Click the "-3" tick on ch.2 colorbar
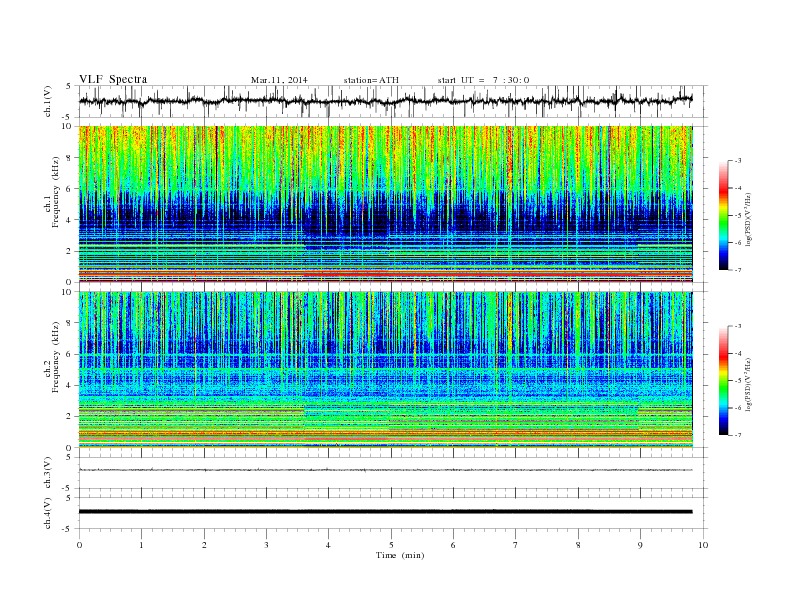The width and height of the screenshot is (792, 612). click(x=737, y=326)
